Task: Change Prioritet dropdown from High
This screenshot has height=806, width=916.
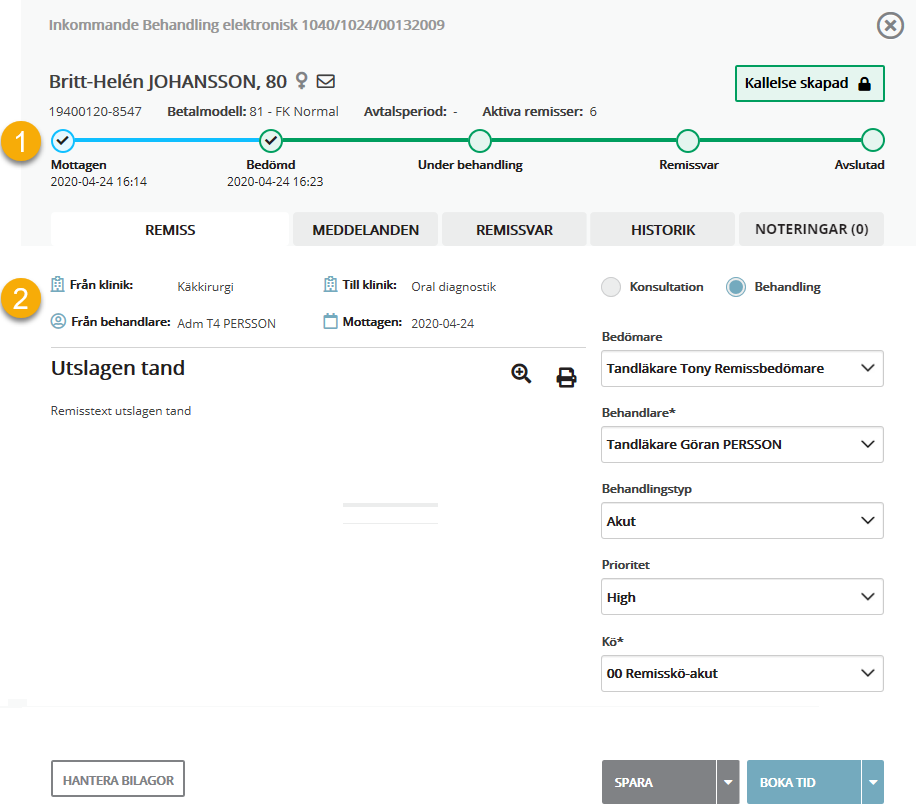Action: coord(743,597)
